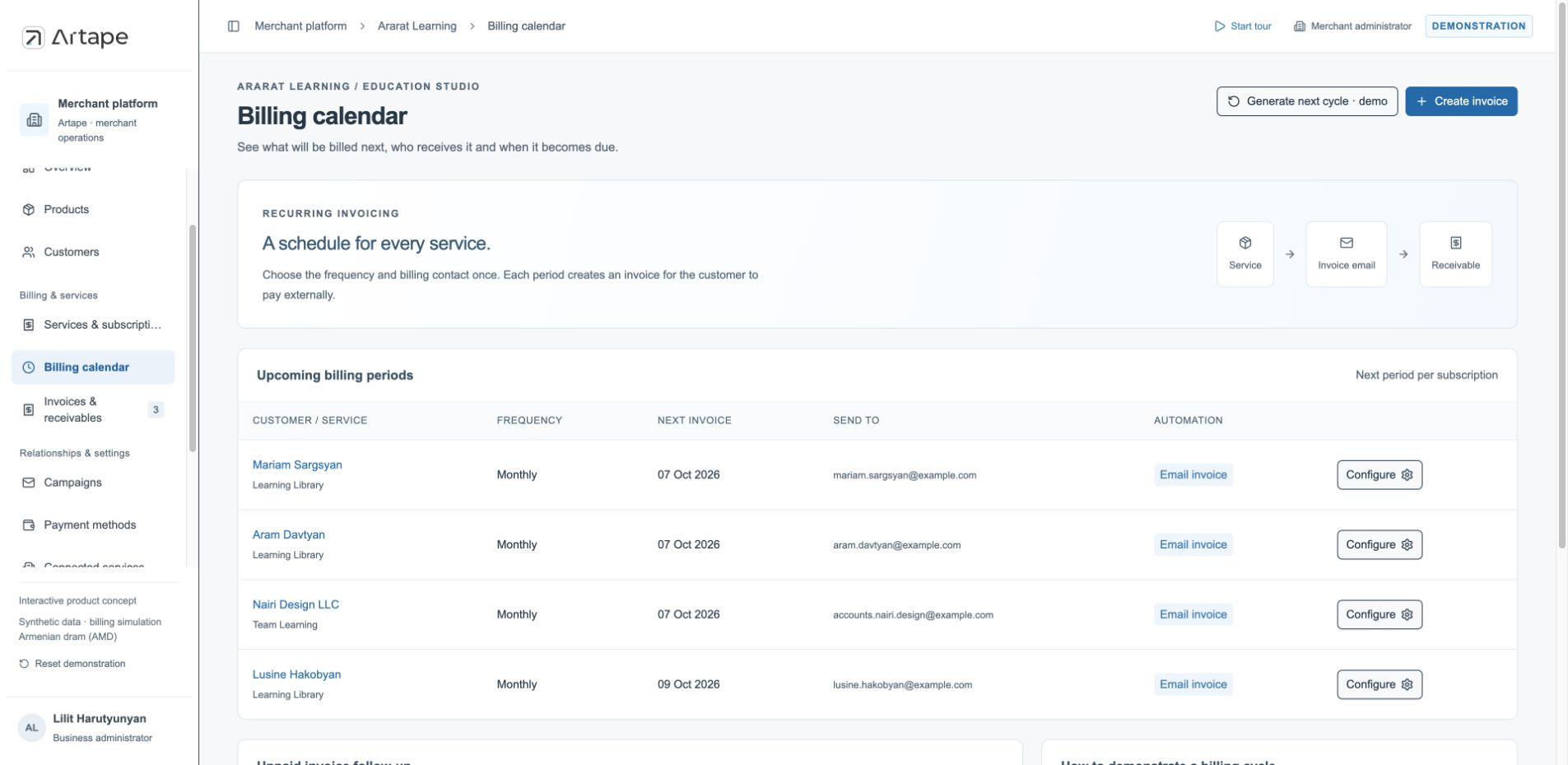Open Nairi Design LLC customer link

(295, 605)
